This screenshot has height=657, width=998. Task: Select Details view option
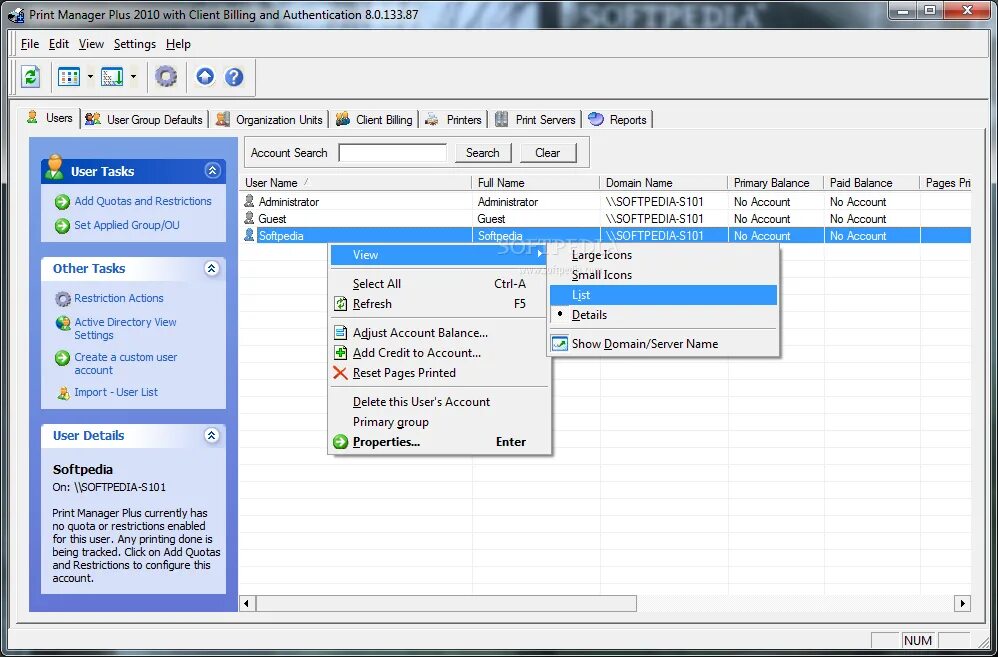point(663,314)
